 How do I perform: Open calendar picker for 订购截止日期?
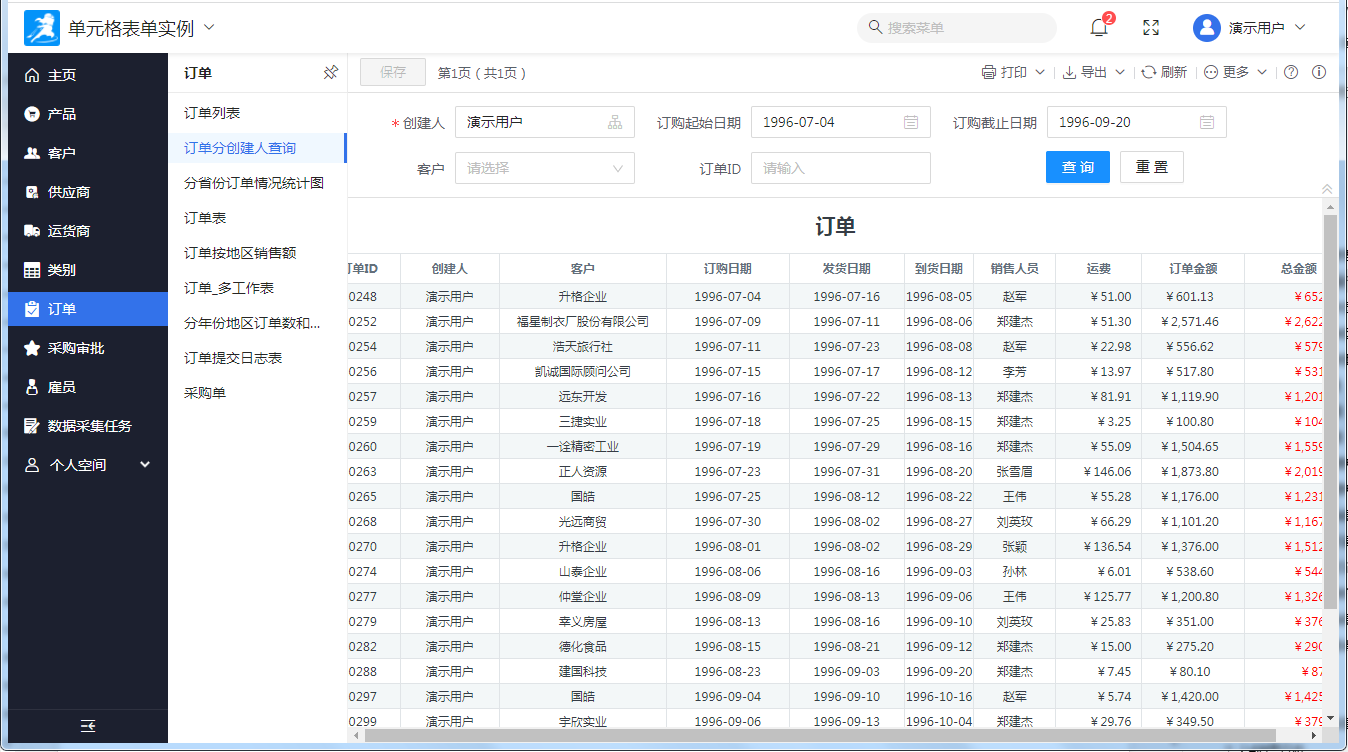(1207, 122)
